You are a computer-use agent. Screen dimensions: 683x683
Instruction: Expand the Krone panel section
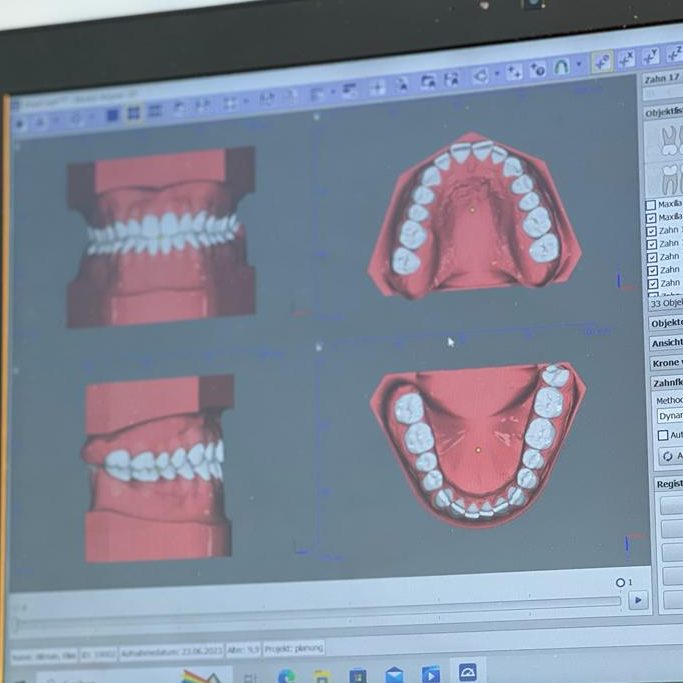pos(666,363)
